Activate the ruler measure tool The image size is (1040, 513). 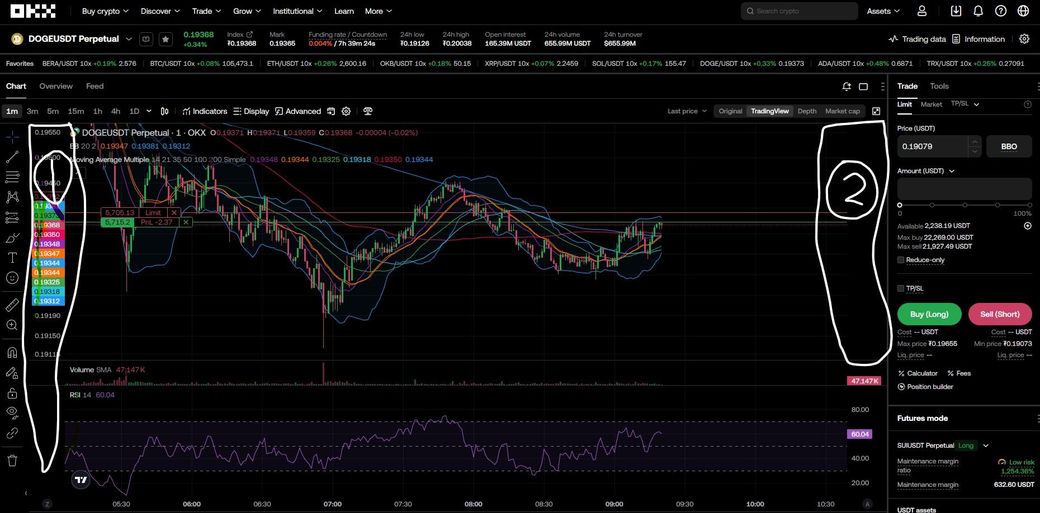click(12, 304)
